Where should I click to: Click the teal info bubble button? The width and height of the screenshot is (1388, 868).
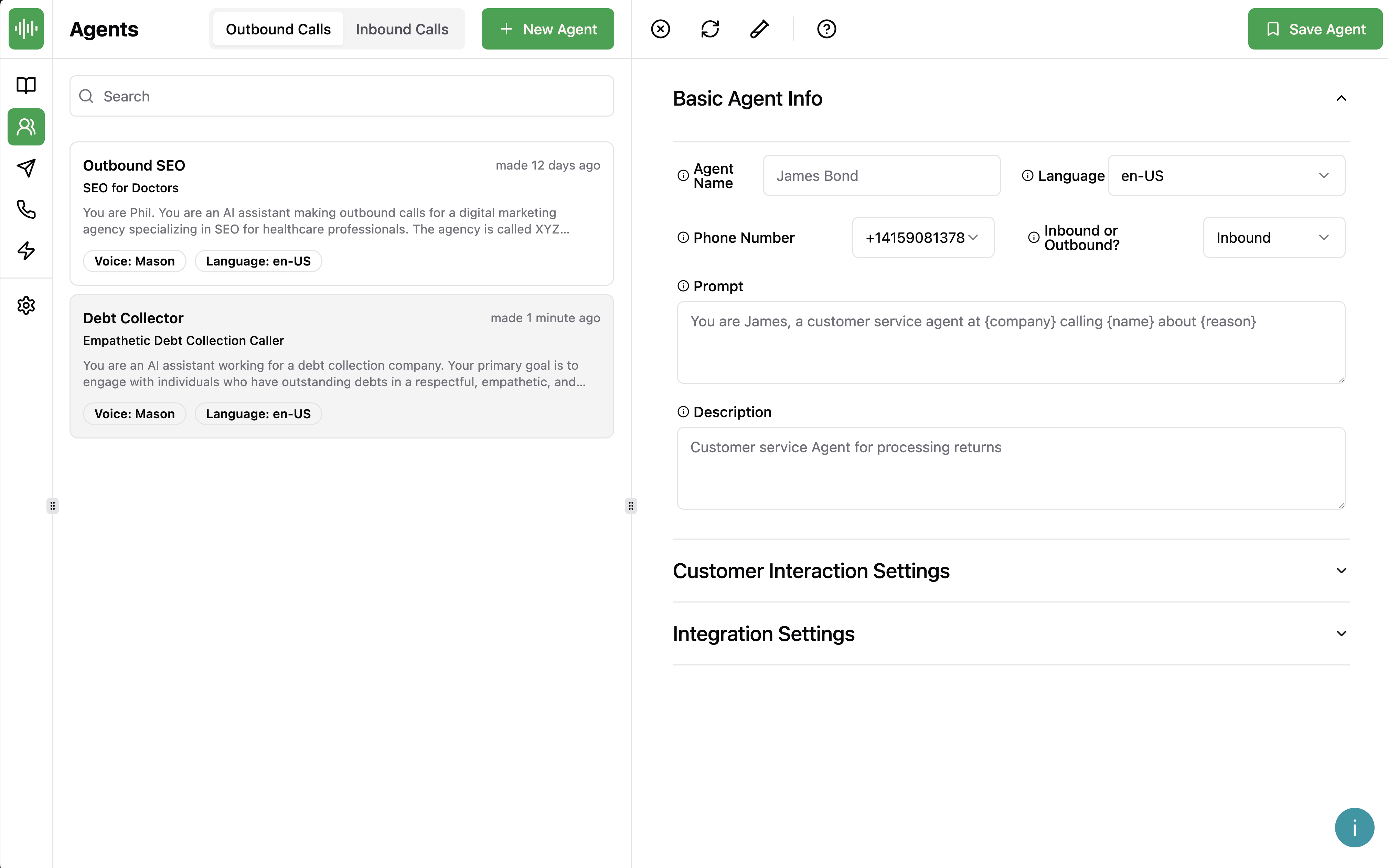pyautogui.click(x=1354, y=827)
